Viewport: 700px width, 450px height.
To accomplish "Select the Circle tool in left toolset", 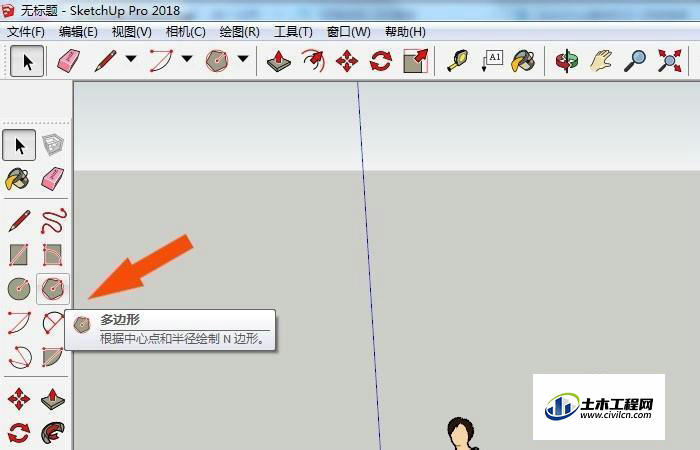I will point(19,289).
